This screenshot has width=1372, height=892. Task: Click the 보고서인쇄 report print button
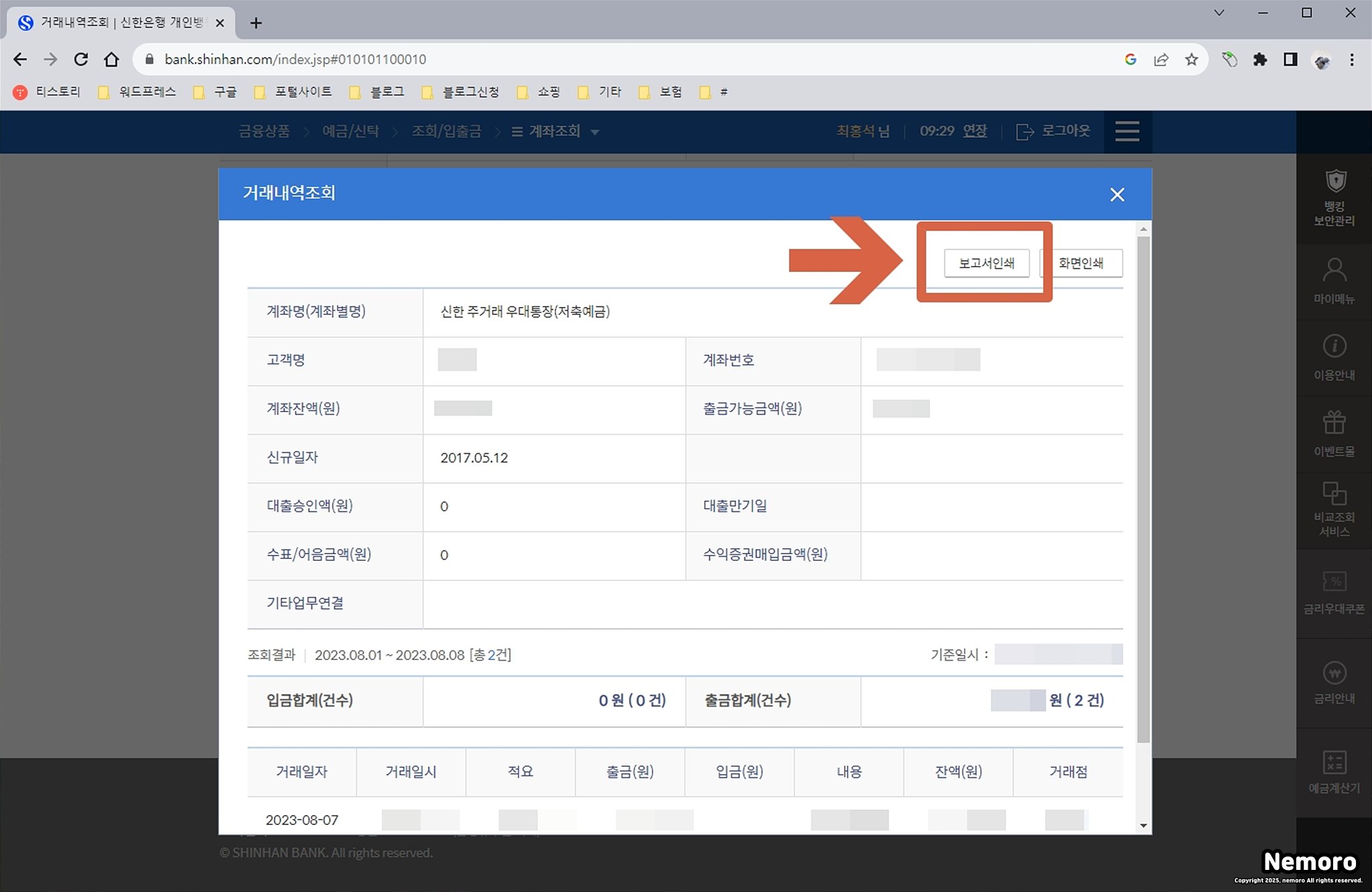click(986, 263)
